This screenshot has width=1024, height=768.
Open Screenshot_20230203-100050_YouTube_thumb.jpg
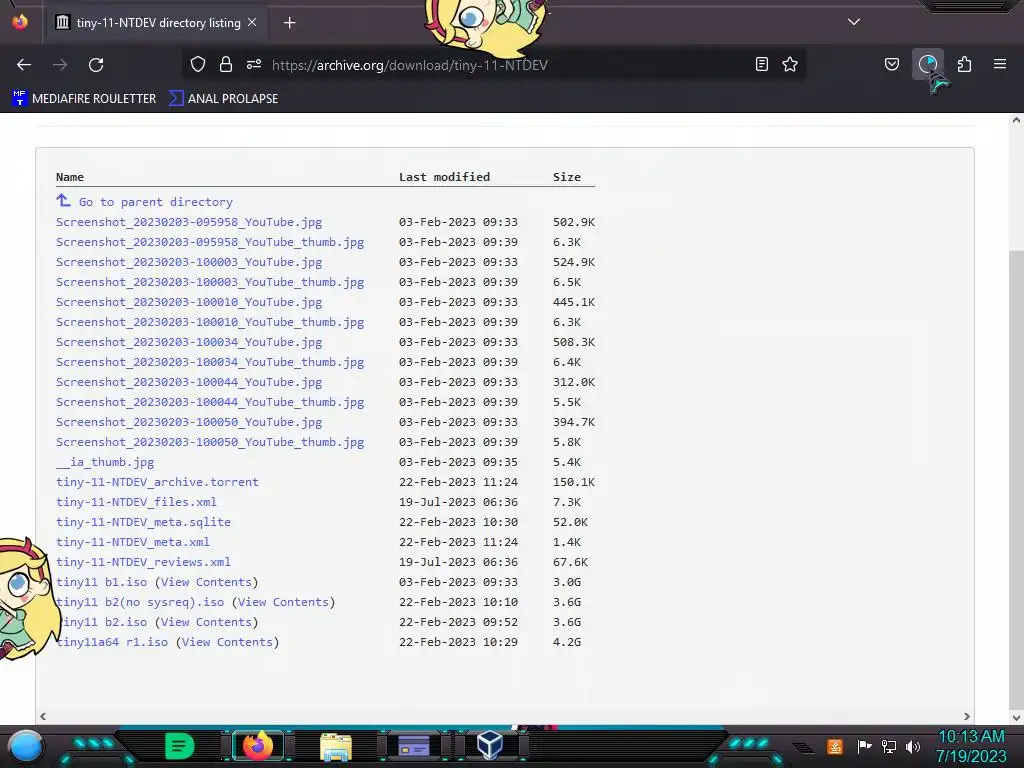[x=210, y=442]
